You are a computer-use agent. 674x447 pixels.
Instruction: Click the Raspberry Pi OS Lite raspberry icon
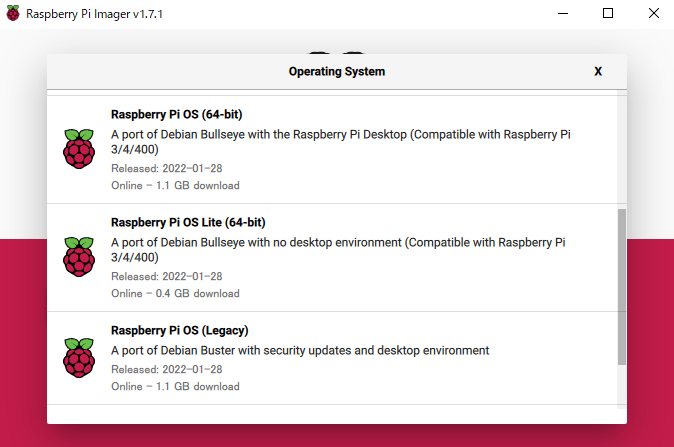(x=79, y=257)
